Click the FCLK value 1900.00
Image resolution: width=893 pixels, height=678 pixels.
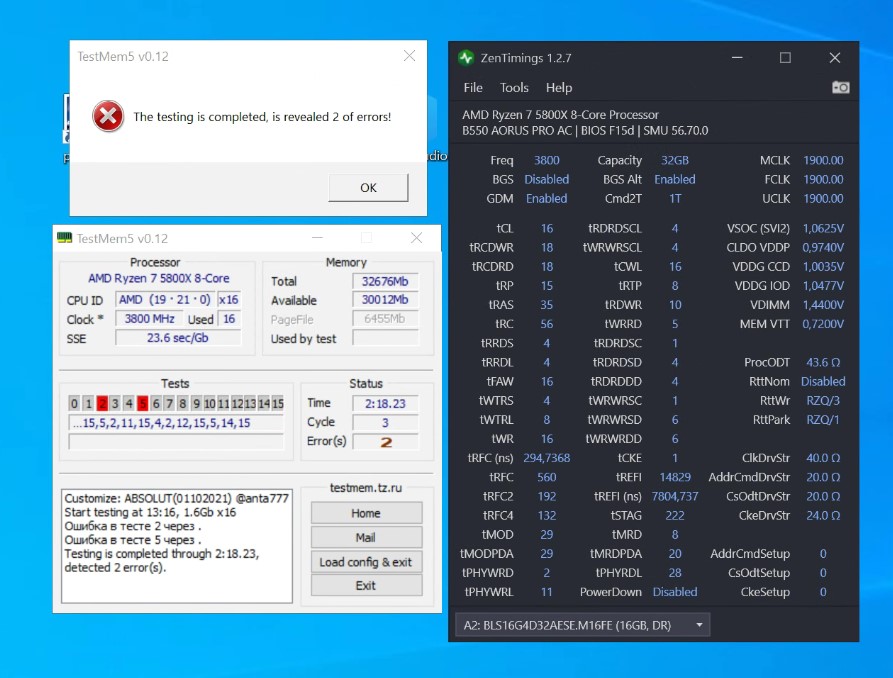823,179
